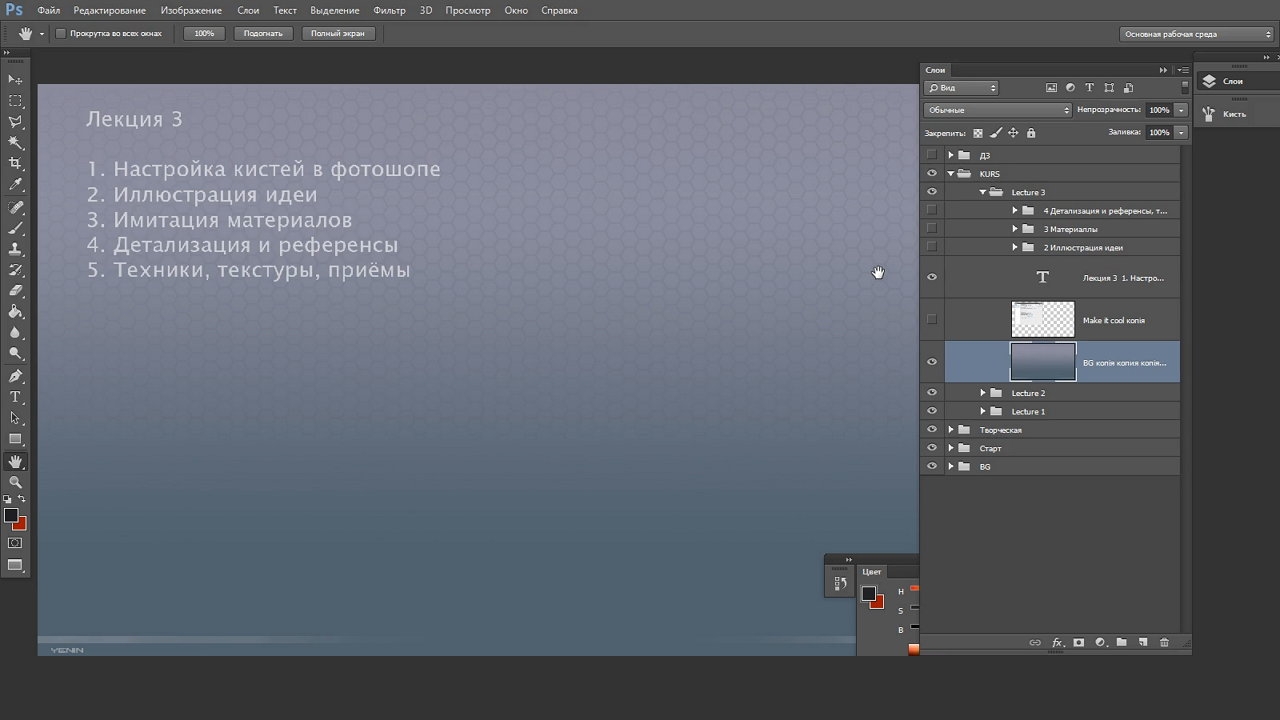1280x720 pixels.
Task: Set zoom to 100% via options button
Action: [204, 33]
